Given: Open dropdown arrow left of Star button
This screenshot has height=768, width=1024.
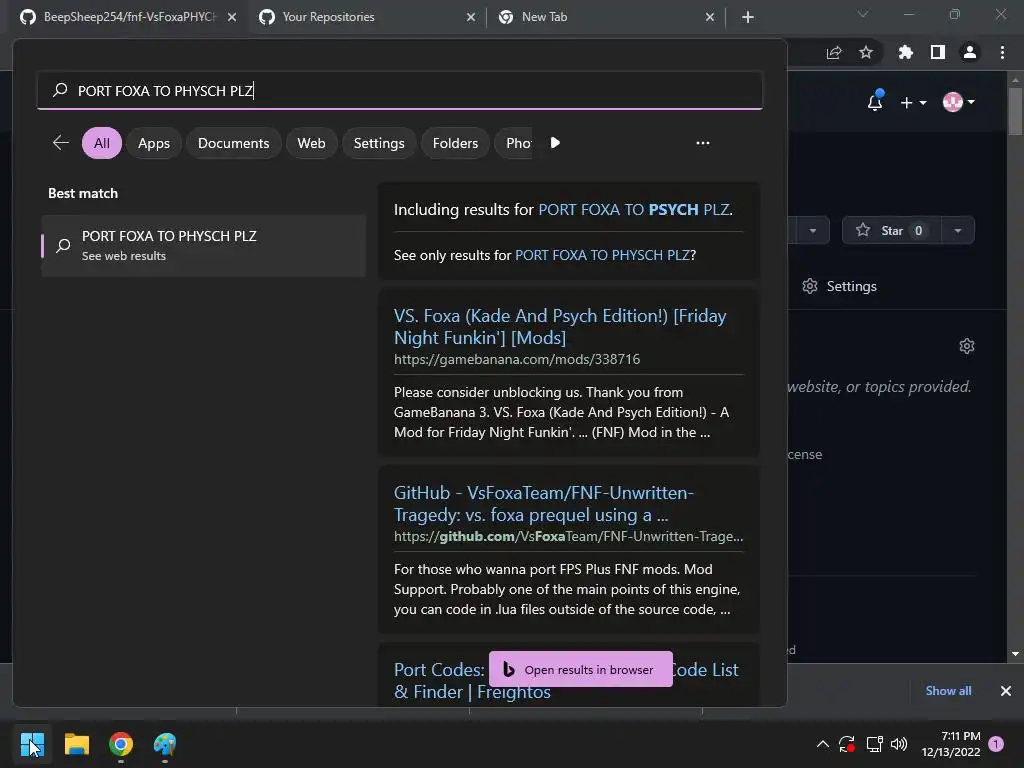Looking at the screenshot, I should pyautogui.click(x=812, y=231).
